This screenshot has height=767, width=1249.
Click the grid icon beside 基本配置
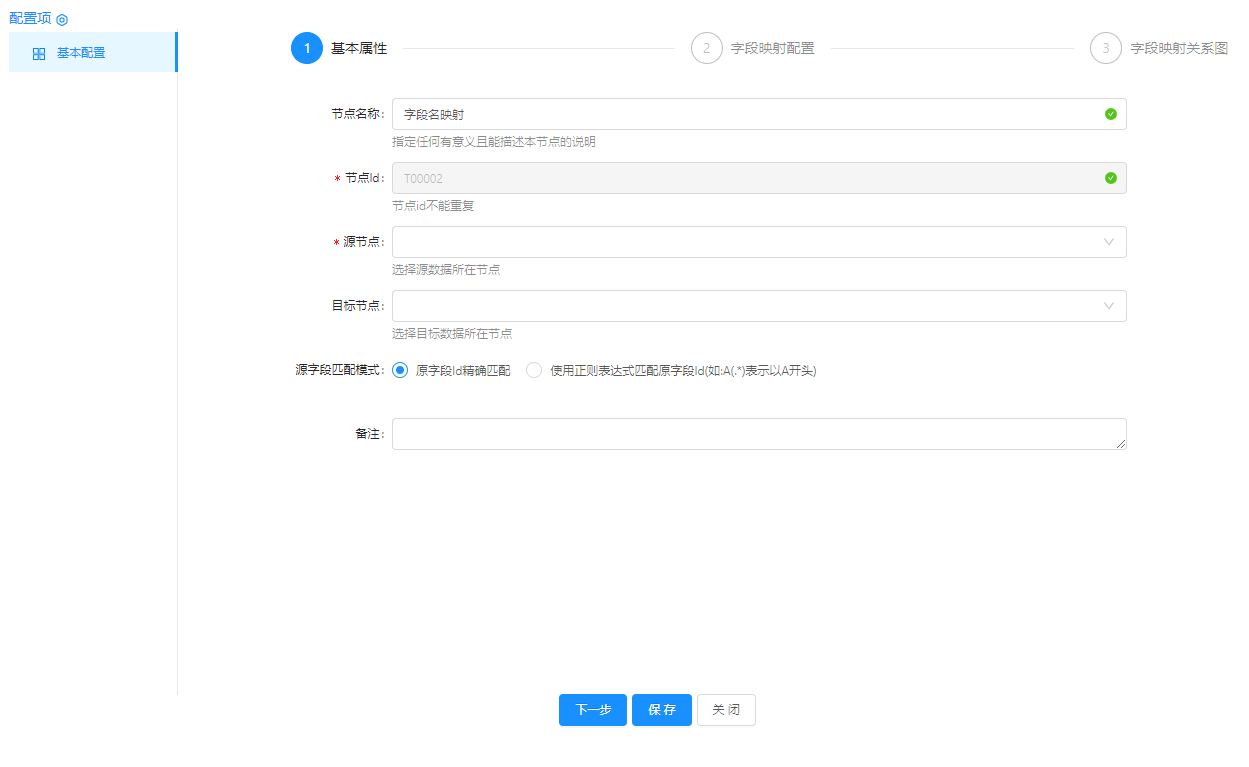coord(39,54)
